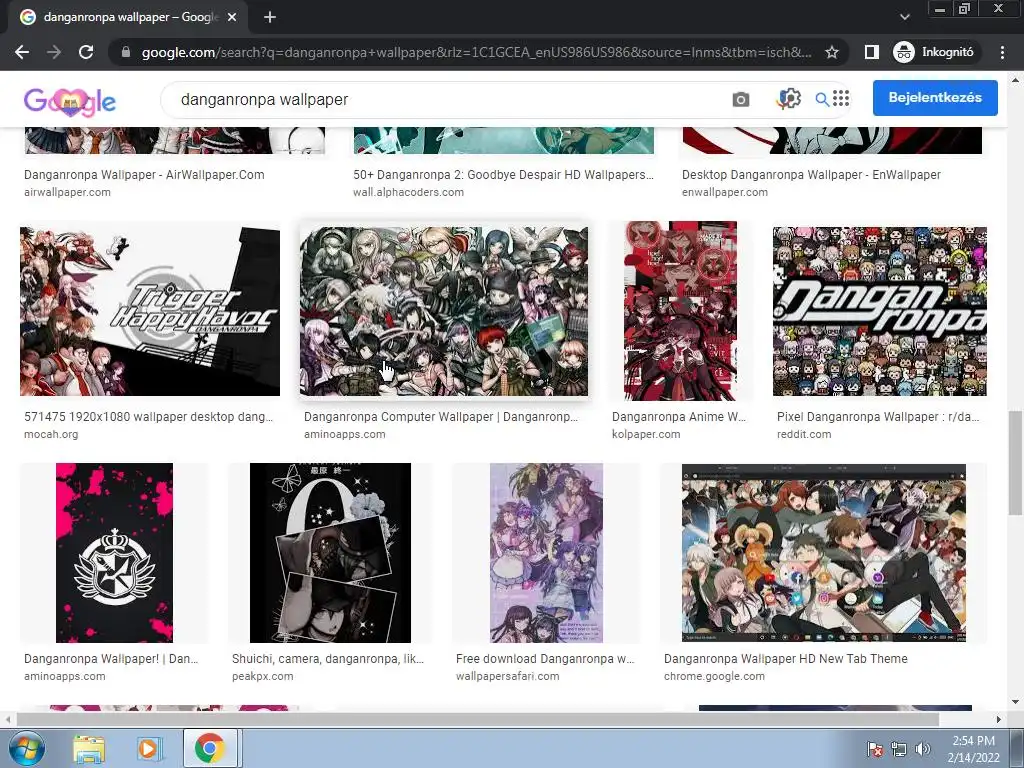Open the tab search dropdown arrow

(x=904, y=17)
